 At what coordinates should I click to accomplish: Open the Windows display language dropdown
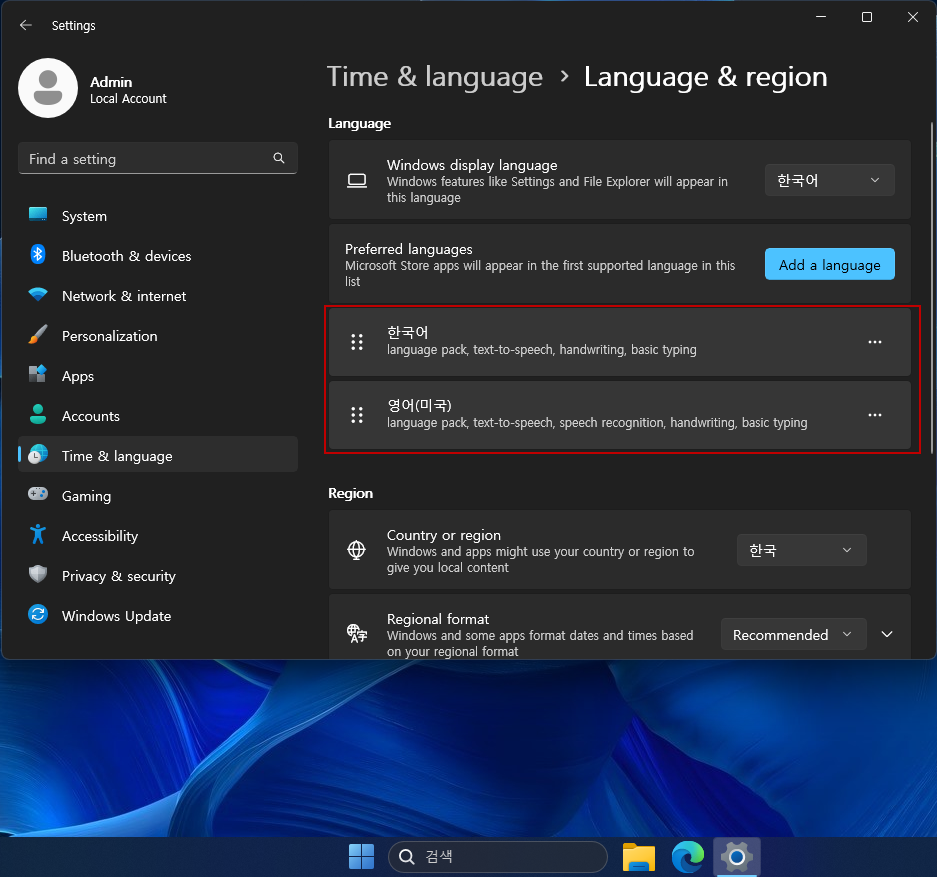click(x=829, y=180)
